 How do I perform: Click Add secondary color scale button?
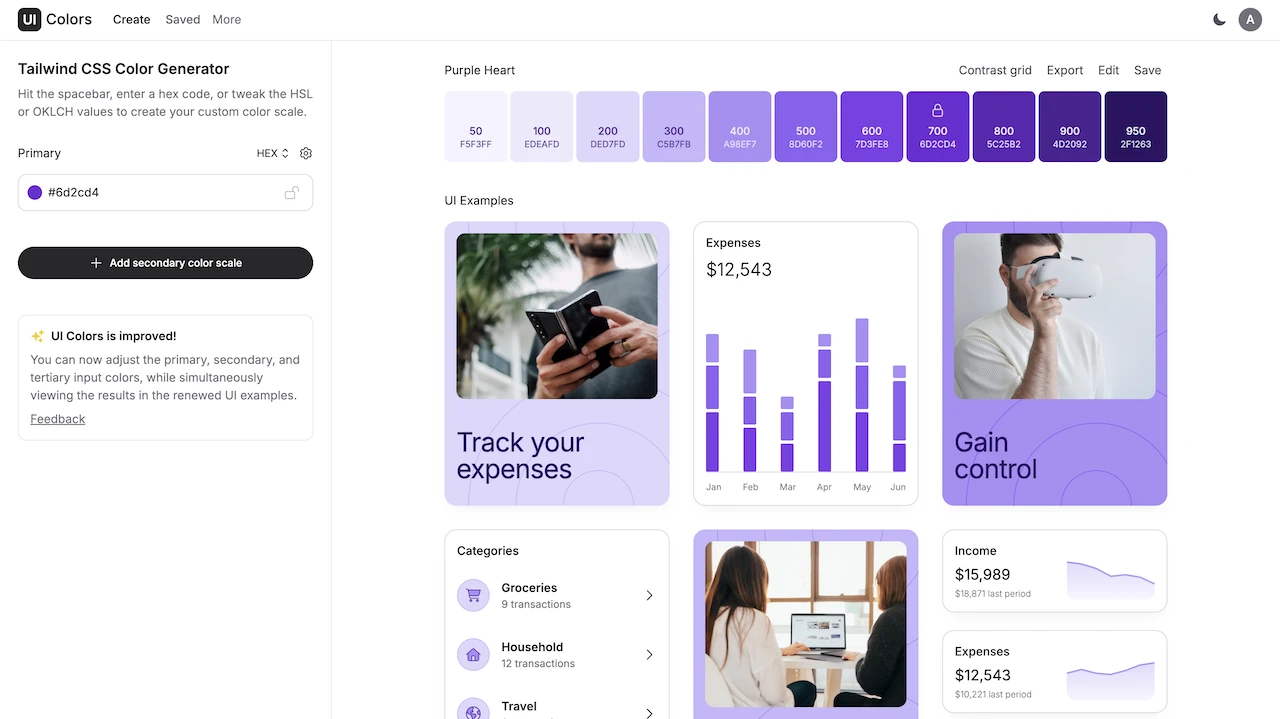pyautogui.click(x=165, y=263)
